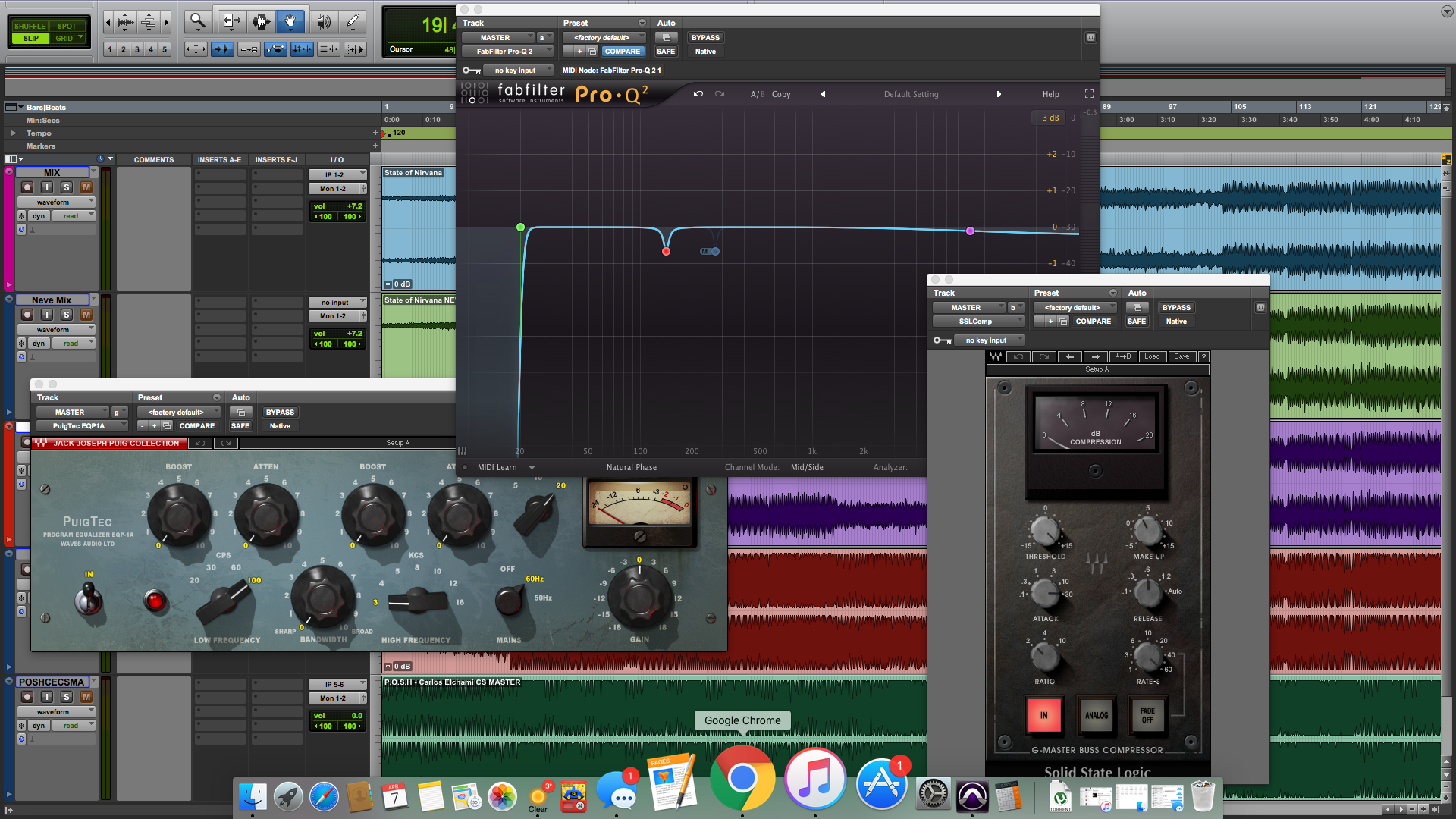
Task: Click COMPARE on the PuigTec plugin header
Action: [196, 426]
